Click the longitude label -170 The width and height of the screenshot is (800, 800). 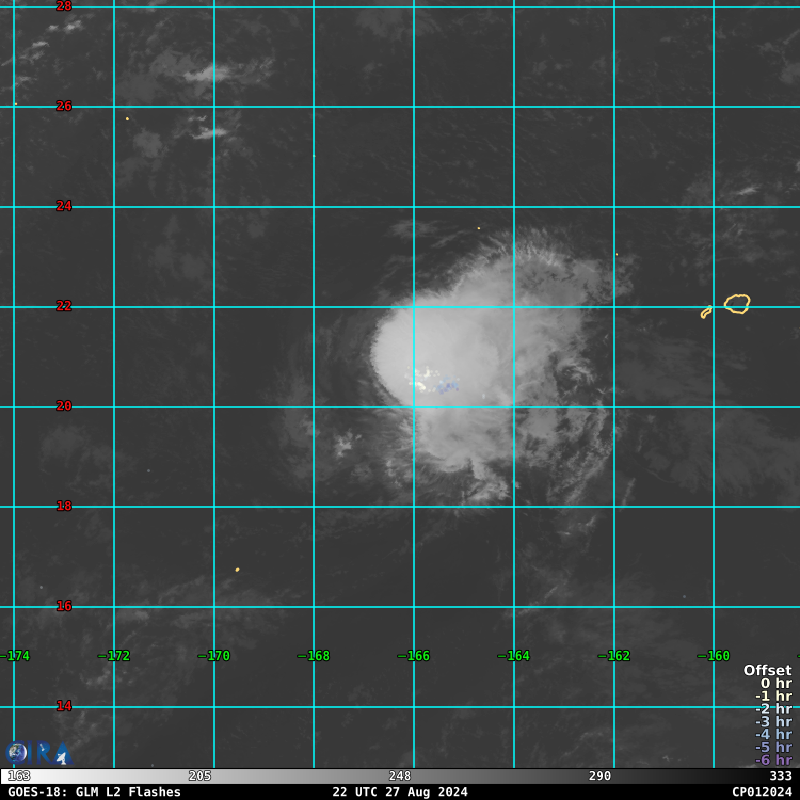(x=214, y=656)
